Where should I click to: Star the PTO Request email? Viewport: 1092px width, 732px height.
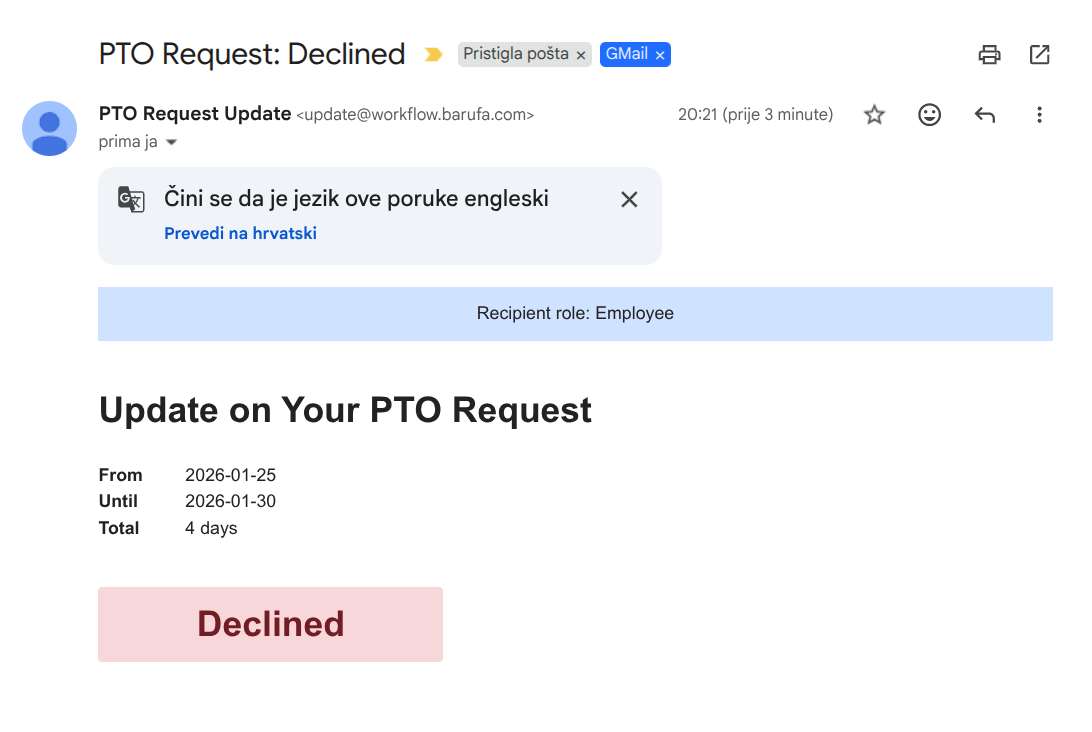click(x=875, y=115)
